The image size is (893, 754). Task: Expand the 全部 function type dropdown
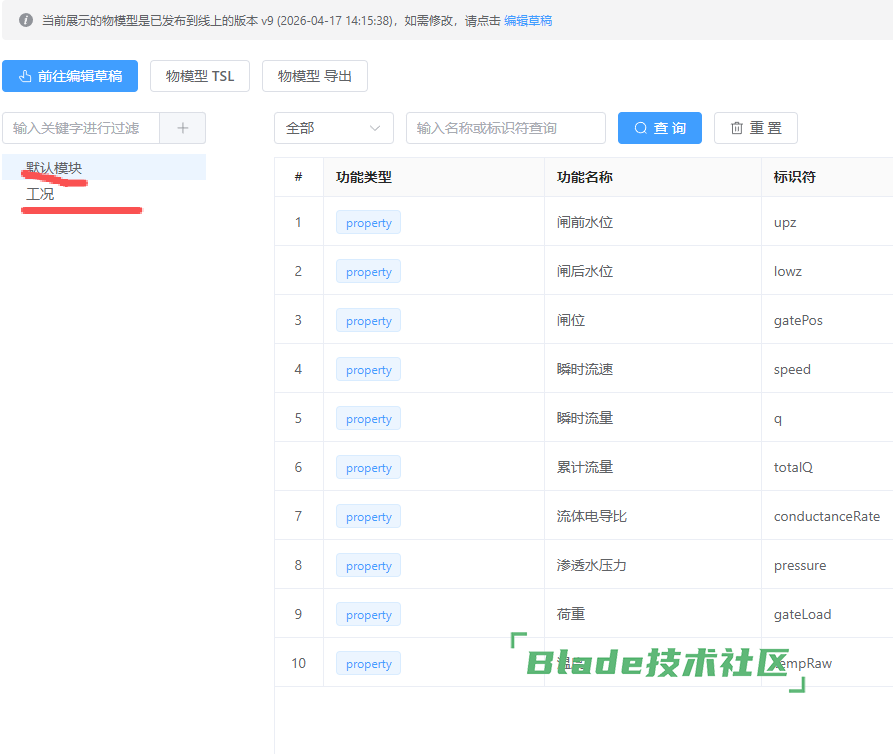click(x=333, y=128)
